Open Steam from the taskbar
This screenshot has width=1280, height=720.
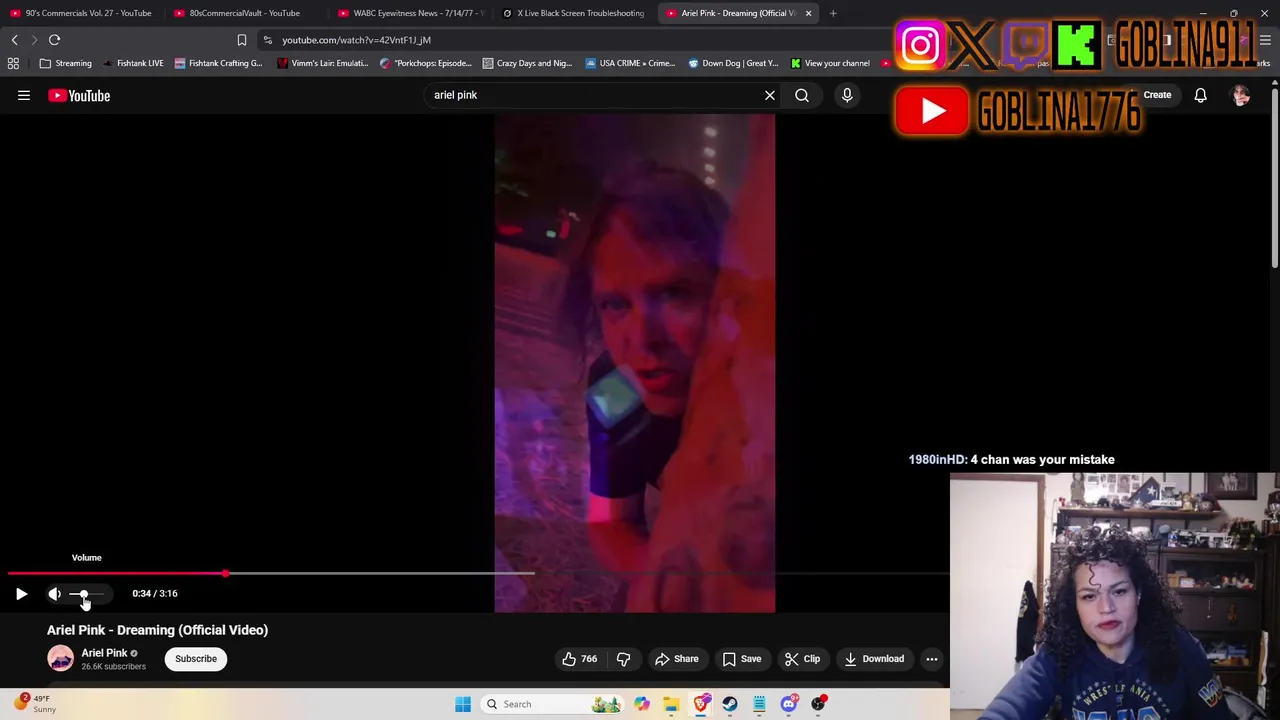pyautogui.click(x=730, y=704)
